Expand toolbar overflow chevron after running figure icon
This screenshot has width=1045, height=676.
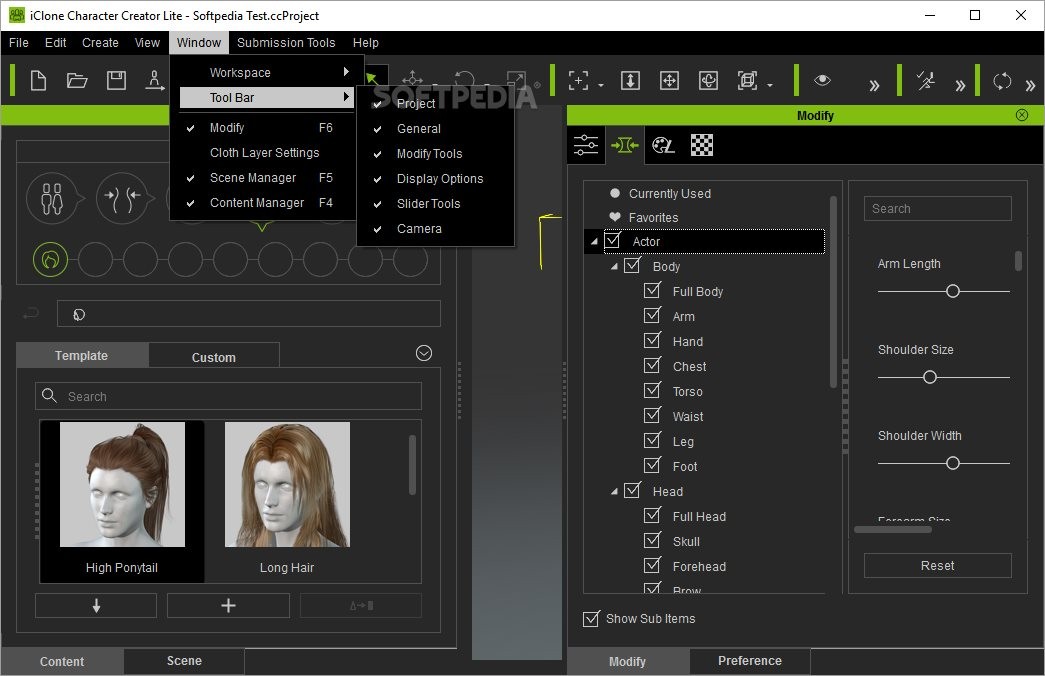(960, 85)
